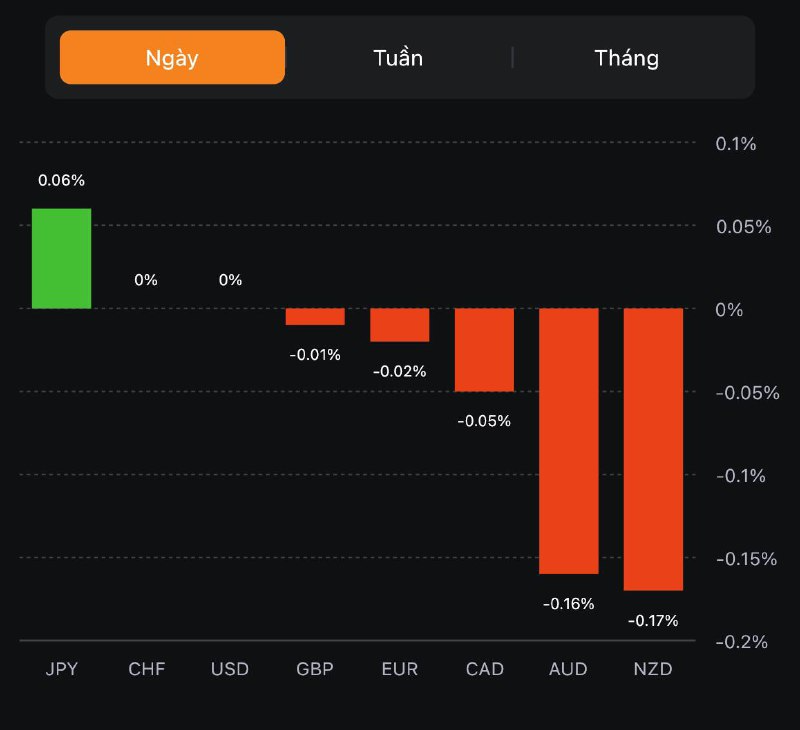This screenshot has height=730, width=800.
Task: Select the tall AUD bar
Action: pos(569,440)
